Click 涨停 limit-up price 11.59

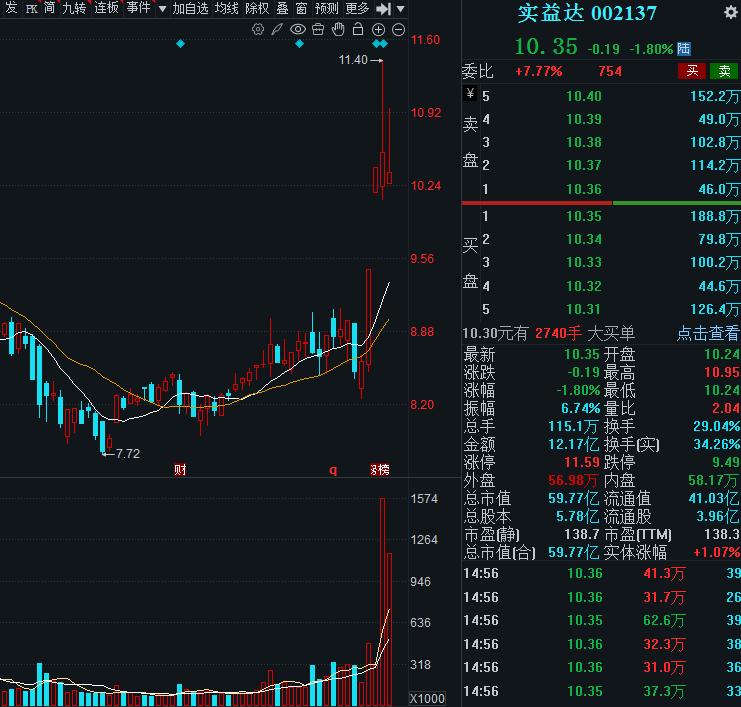[x=582, y=462]
